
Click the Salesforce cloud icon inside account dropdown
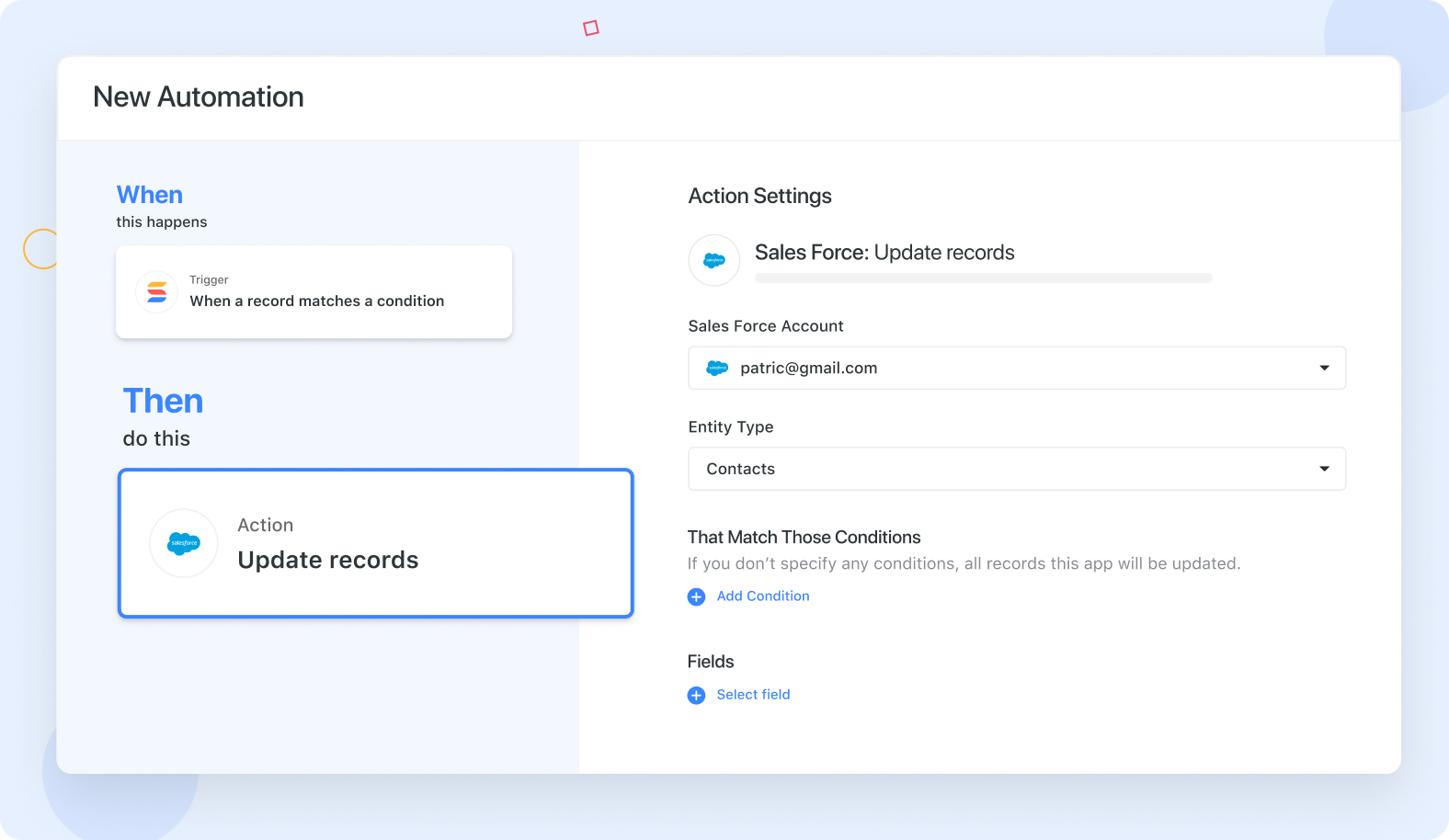pos(717,369)
